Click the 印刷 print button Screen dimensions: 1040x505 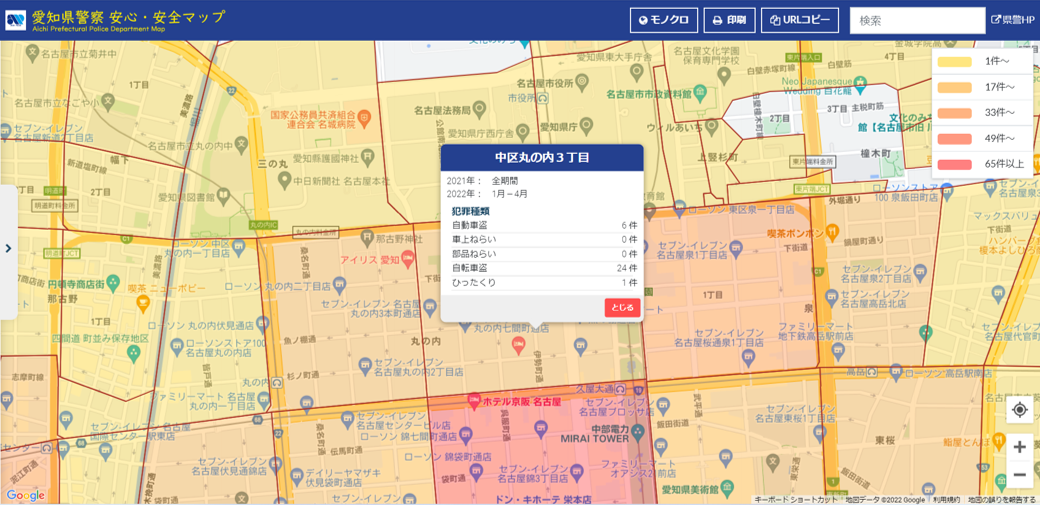(x=729, y=20)
